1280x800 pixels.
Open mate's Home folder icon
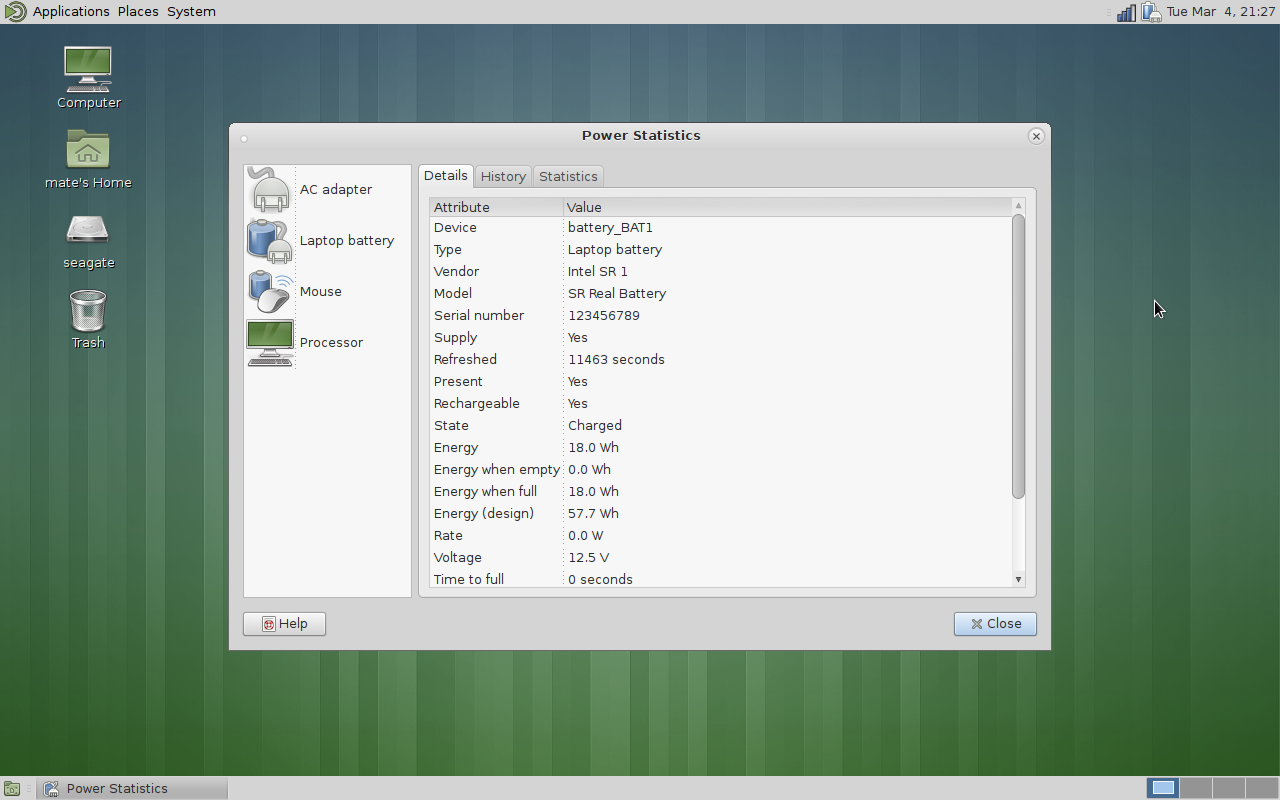pos(88,150)
